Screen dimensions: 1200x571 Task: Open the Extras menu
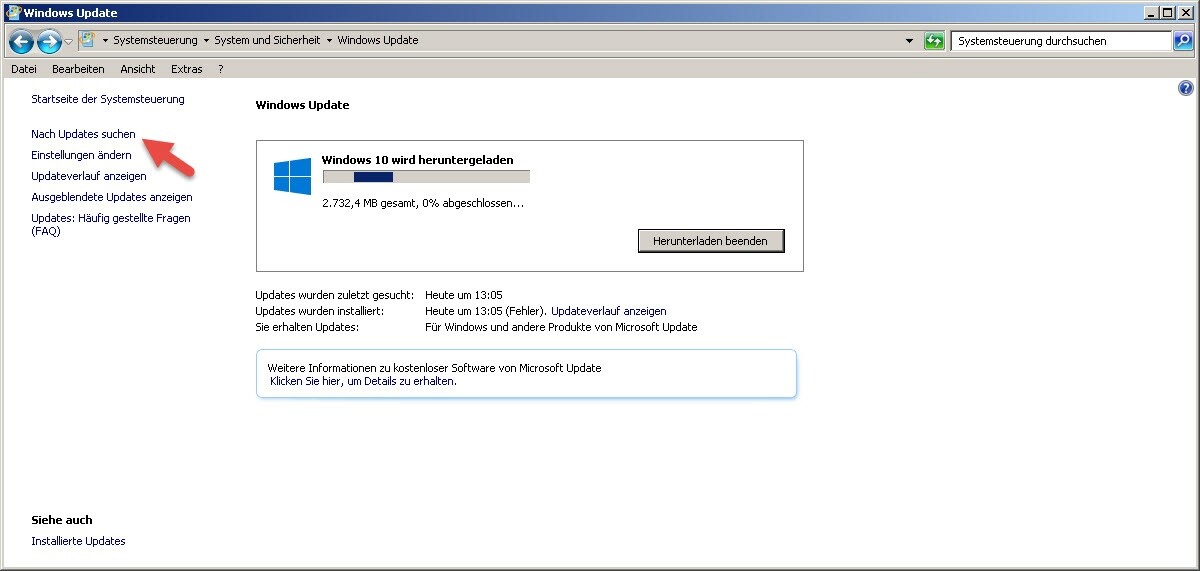[x=186, y=69]
